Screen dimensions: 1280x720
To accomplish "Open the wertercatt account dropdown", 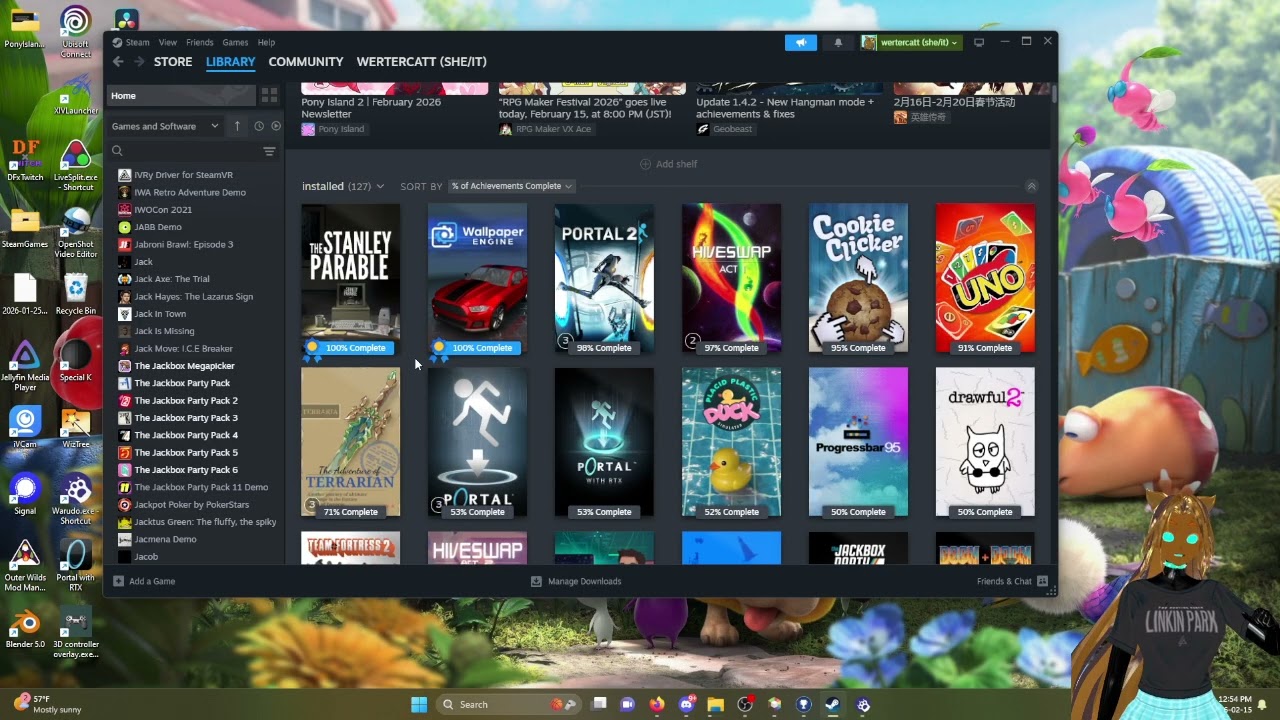I will tap(911, 42).
